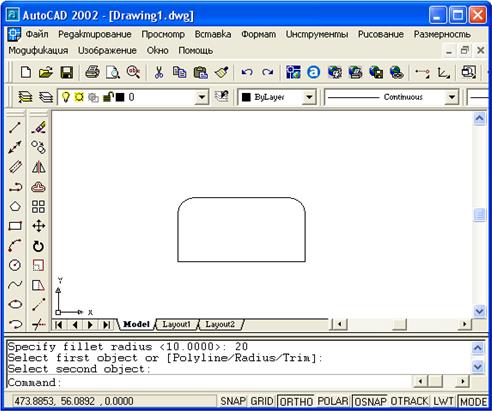Expand the ByLayer color dropdown
Viewport: 492px width, 411px height.
(309, 97)
